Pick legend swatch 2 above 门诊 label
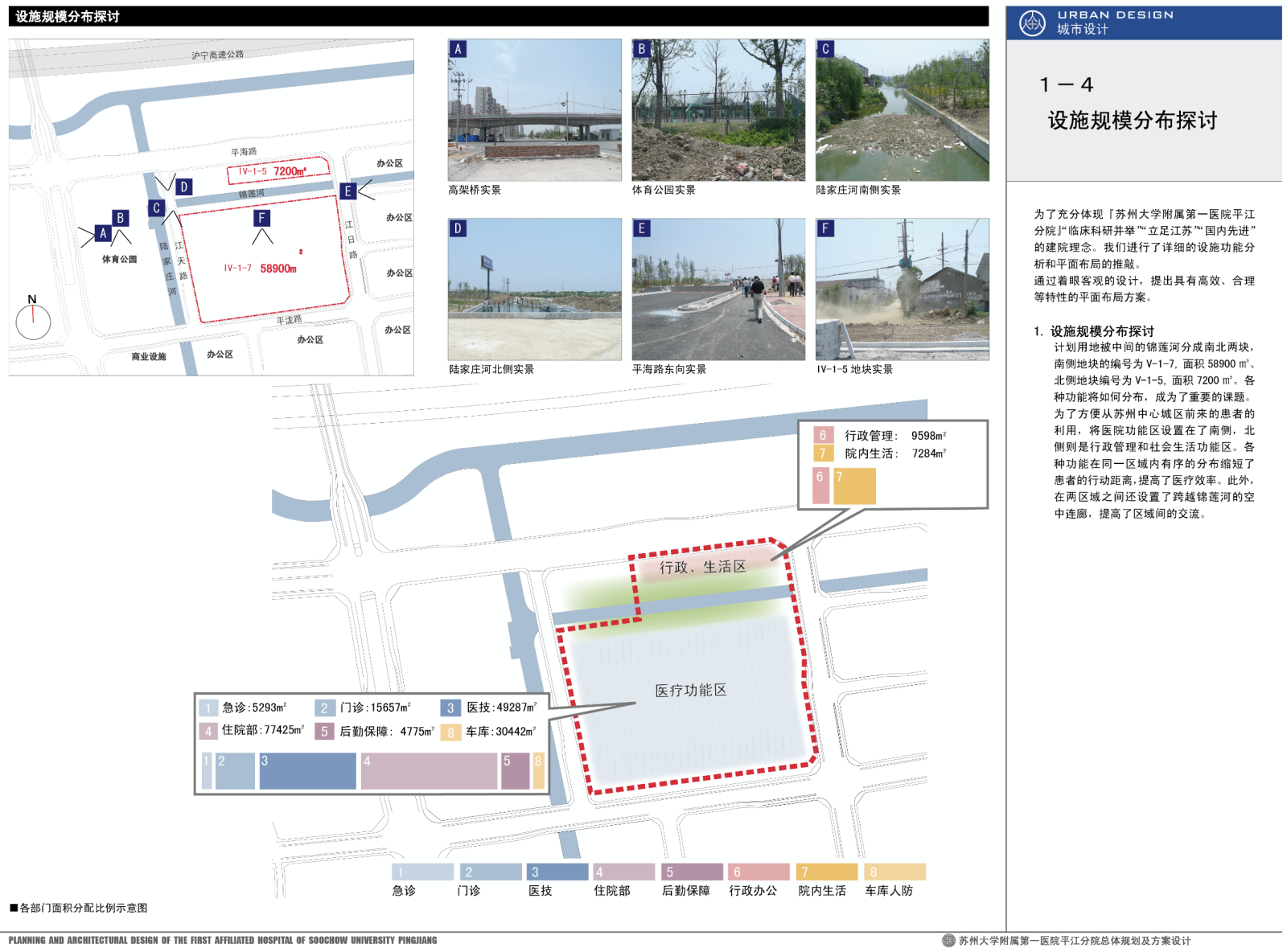The width and height of the screenshot is (1287, 952). 491,872
